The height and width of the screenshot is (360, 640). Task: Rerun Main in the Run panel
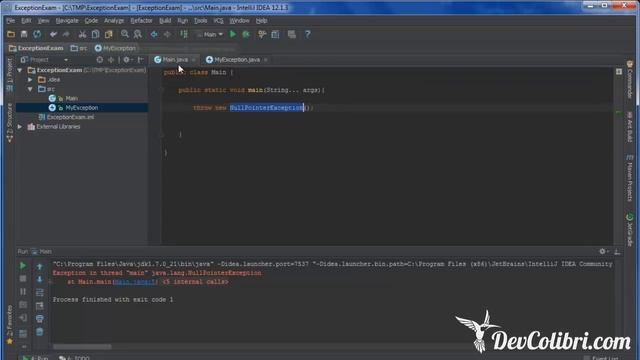[x=23, y=266]
